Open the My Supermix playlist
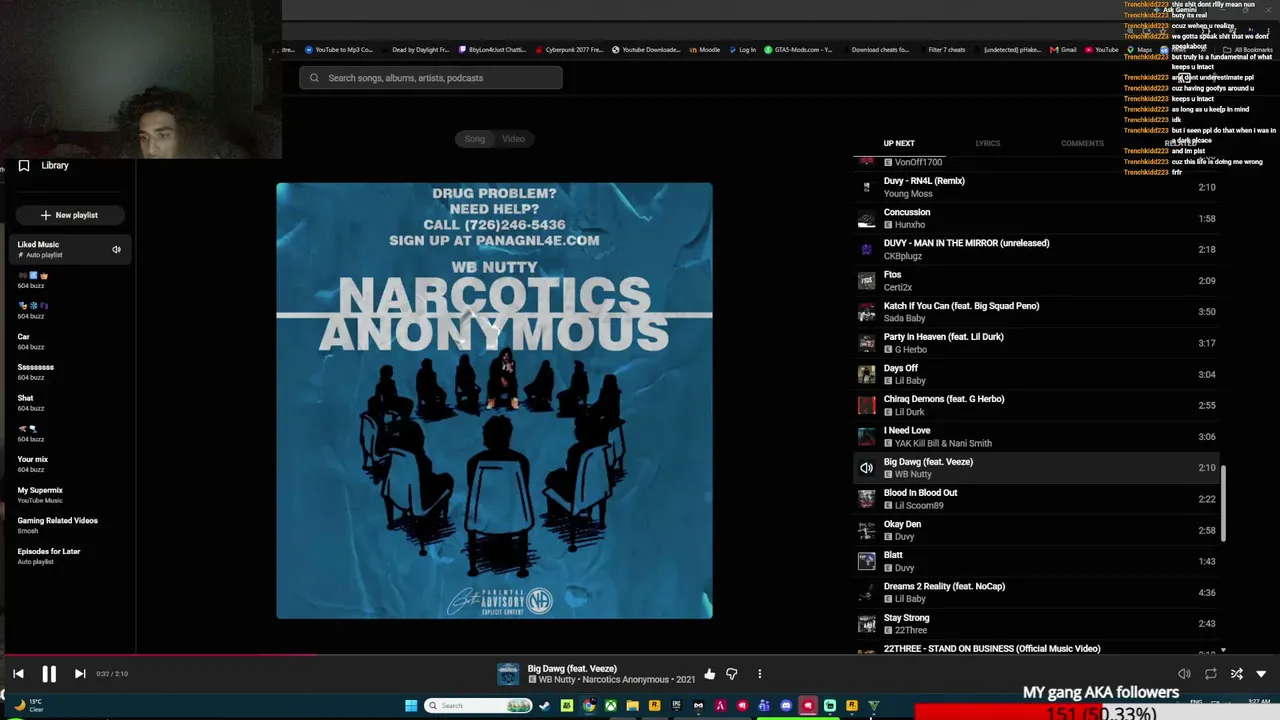This screenshot has height=720, width=1280. point(68,495)
